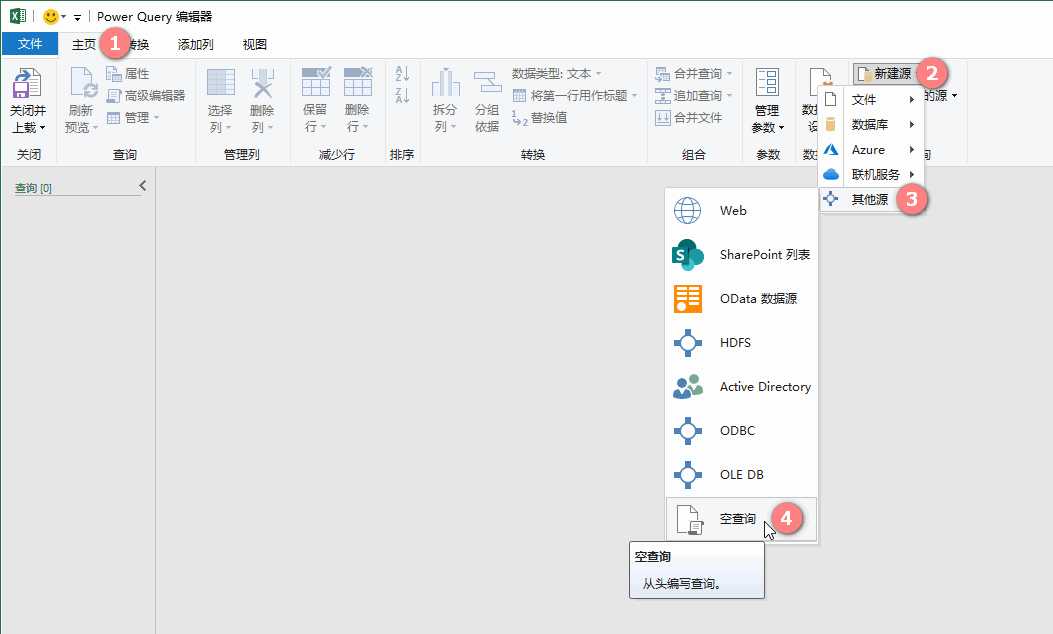Viewport: 1053px width, 634px height.
Task: Switch to the 添加列 tab
Action: [195, 44]
